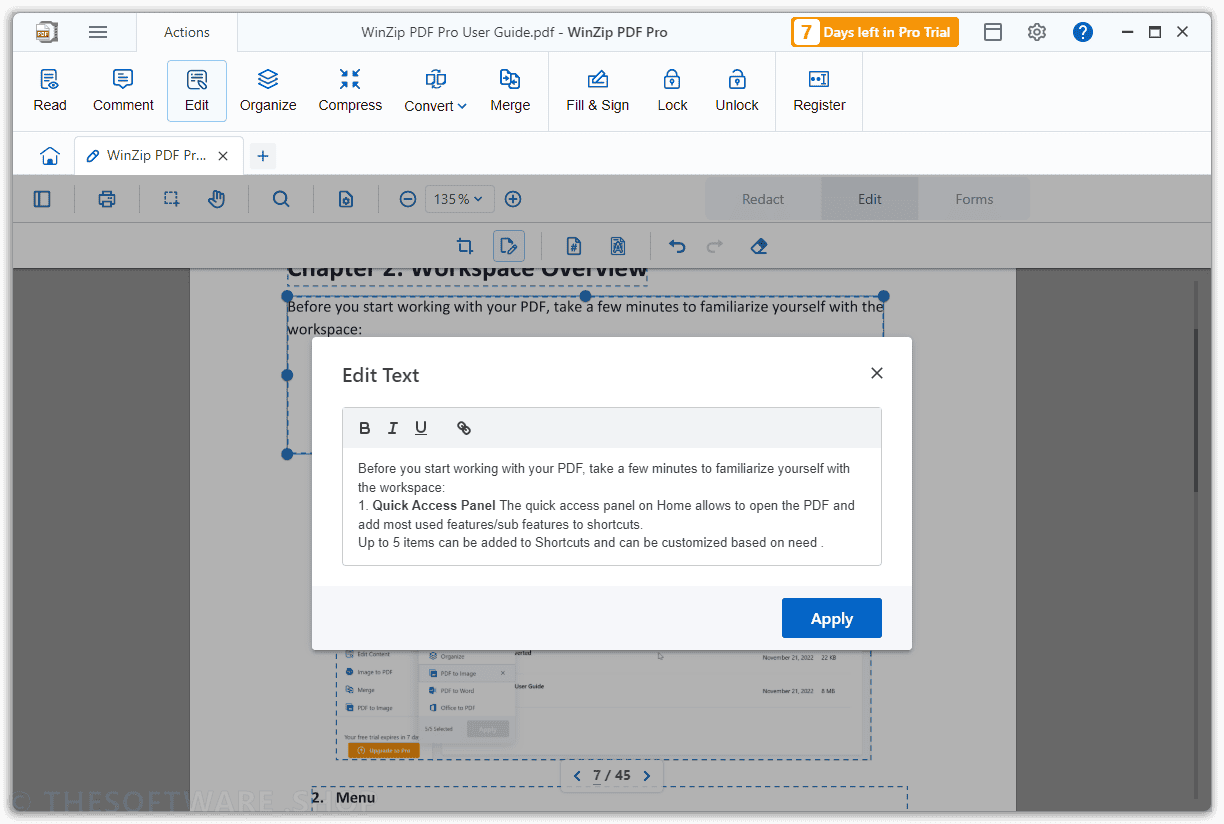Switch to the Edit tab in the mode bar
The height and width of the screenshot is (824, 1224).
(x=870, y=199)
